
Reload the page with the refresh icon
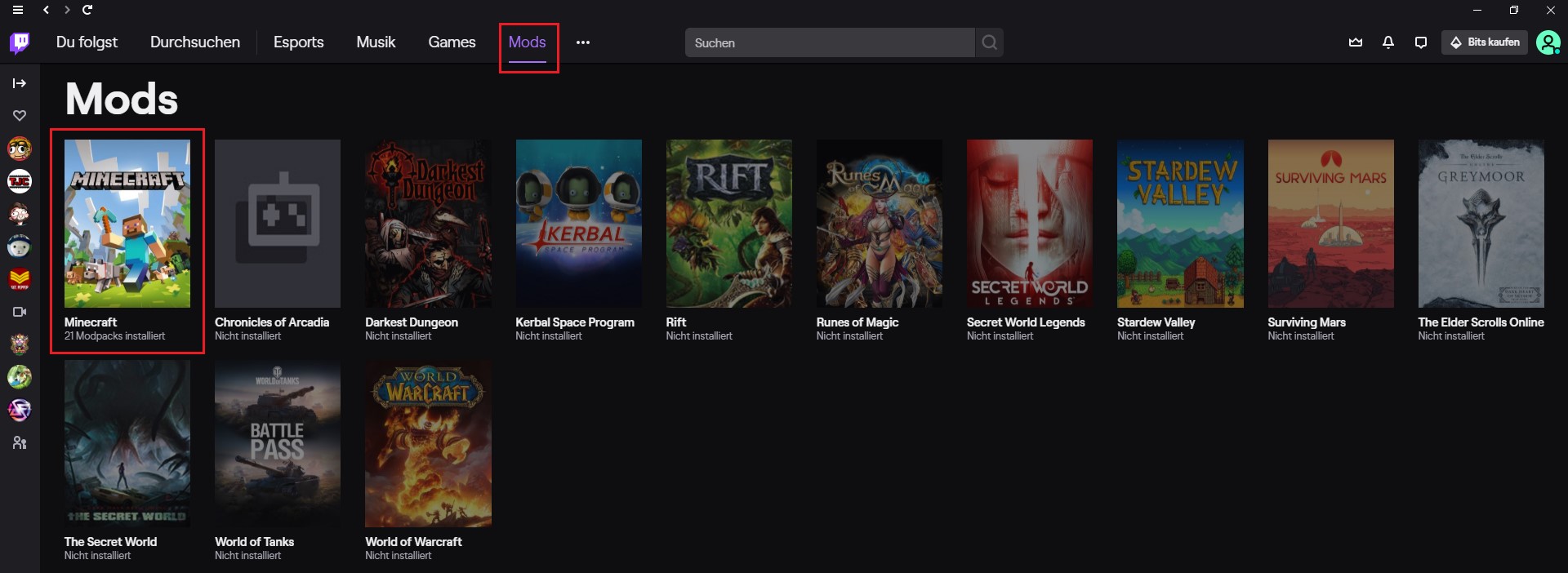(87, 10)
